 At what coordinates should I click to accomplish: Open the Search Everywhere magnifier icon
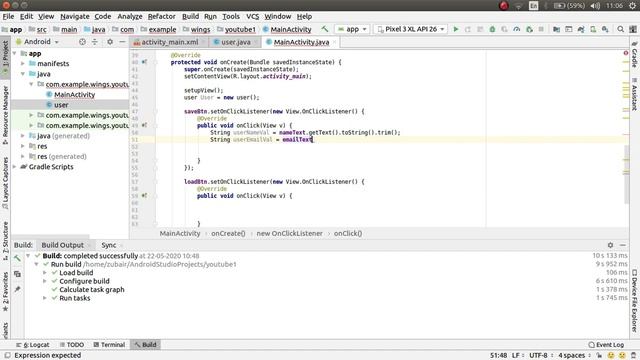(620, 29)
